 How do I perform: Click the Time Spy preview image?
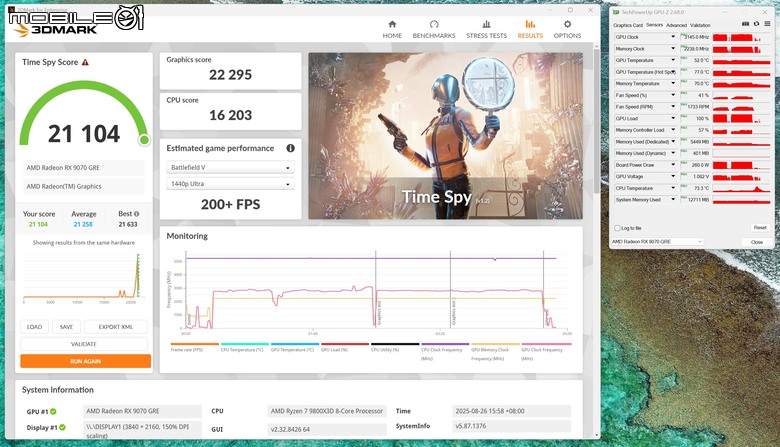(x=446, y=136)
